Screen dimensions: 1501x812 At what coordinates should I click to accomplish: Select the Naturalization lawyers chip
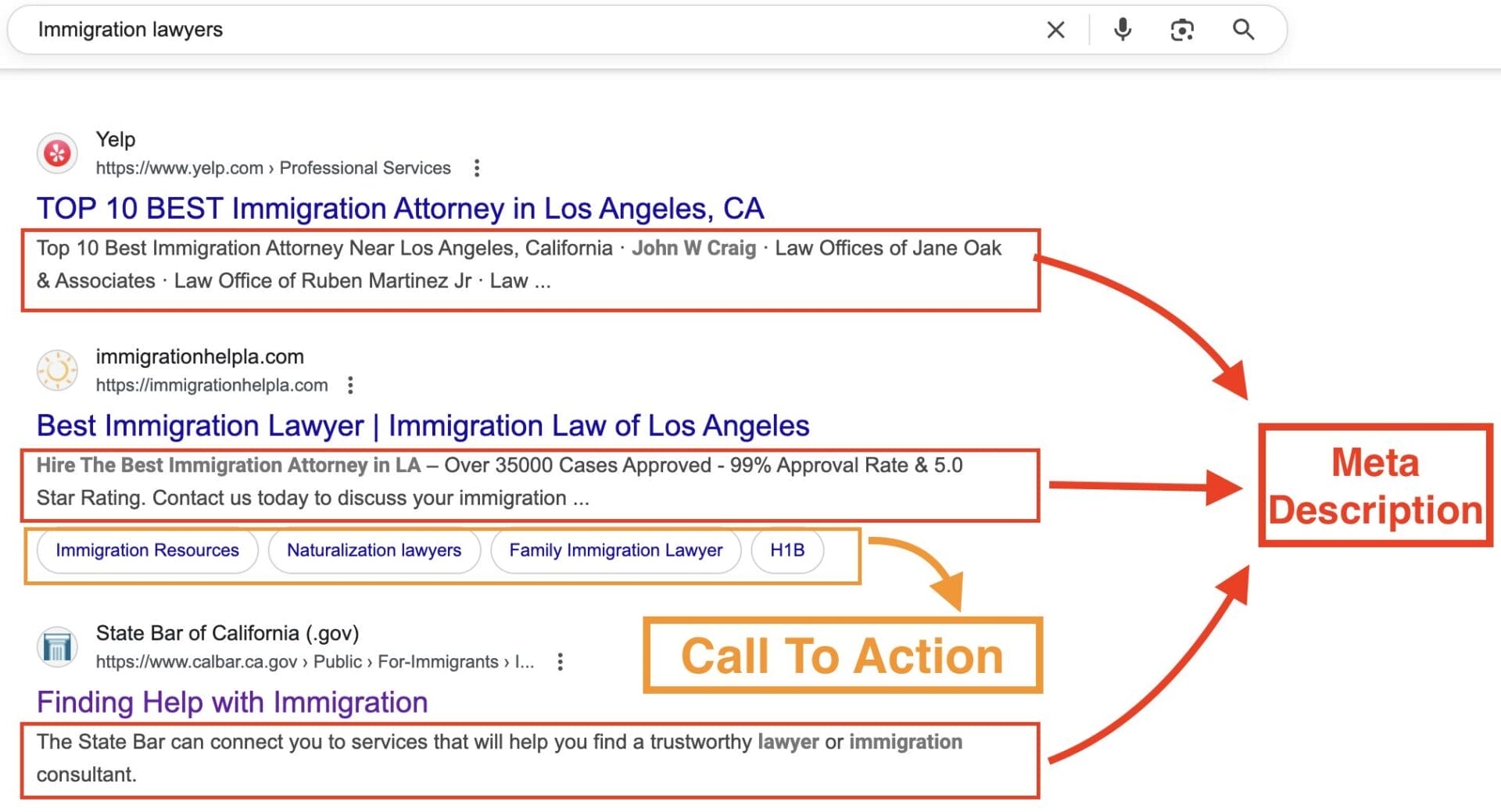[x=374, y=550]
